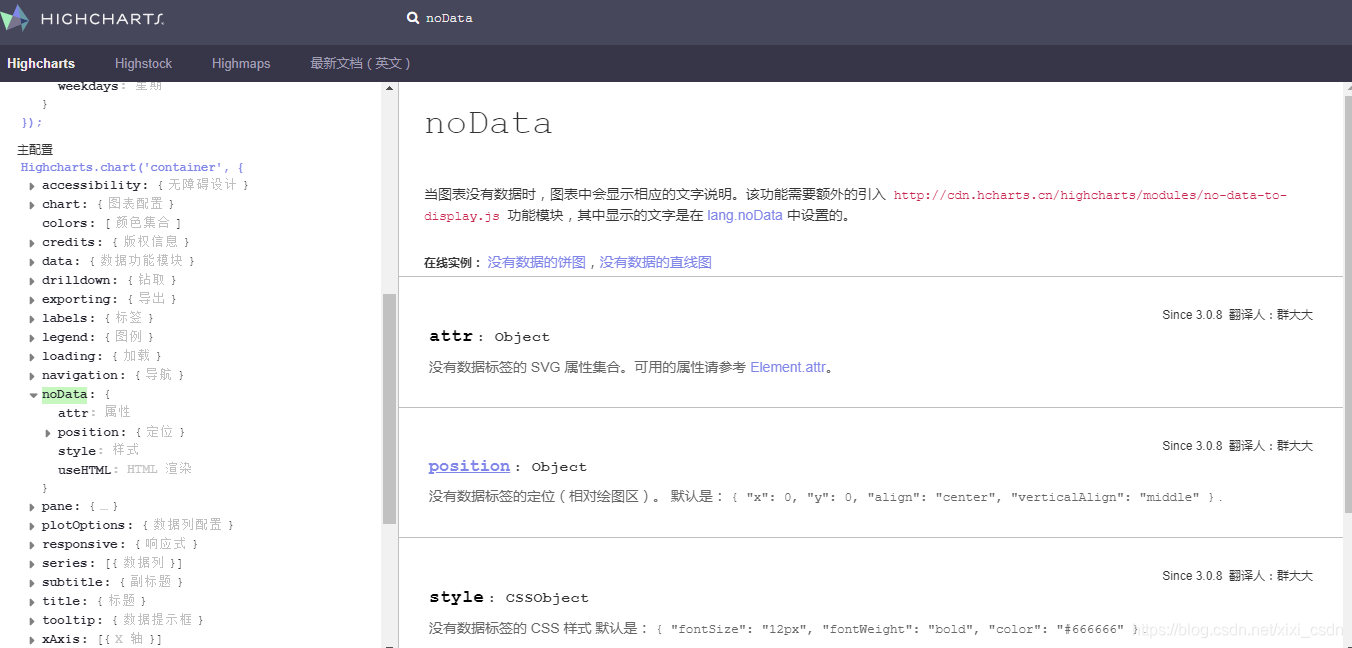Image resolution: width=1352 pixels, height=648 pixels.
Task: Expand the credits option arrow
Action: click(32, 243)
